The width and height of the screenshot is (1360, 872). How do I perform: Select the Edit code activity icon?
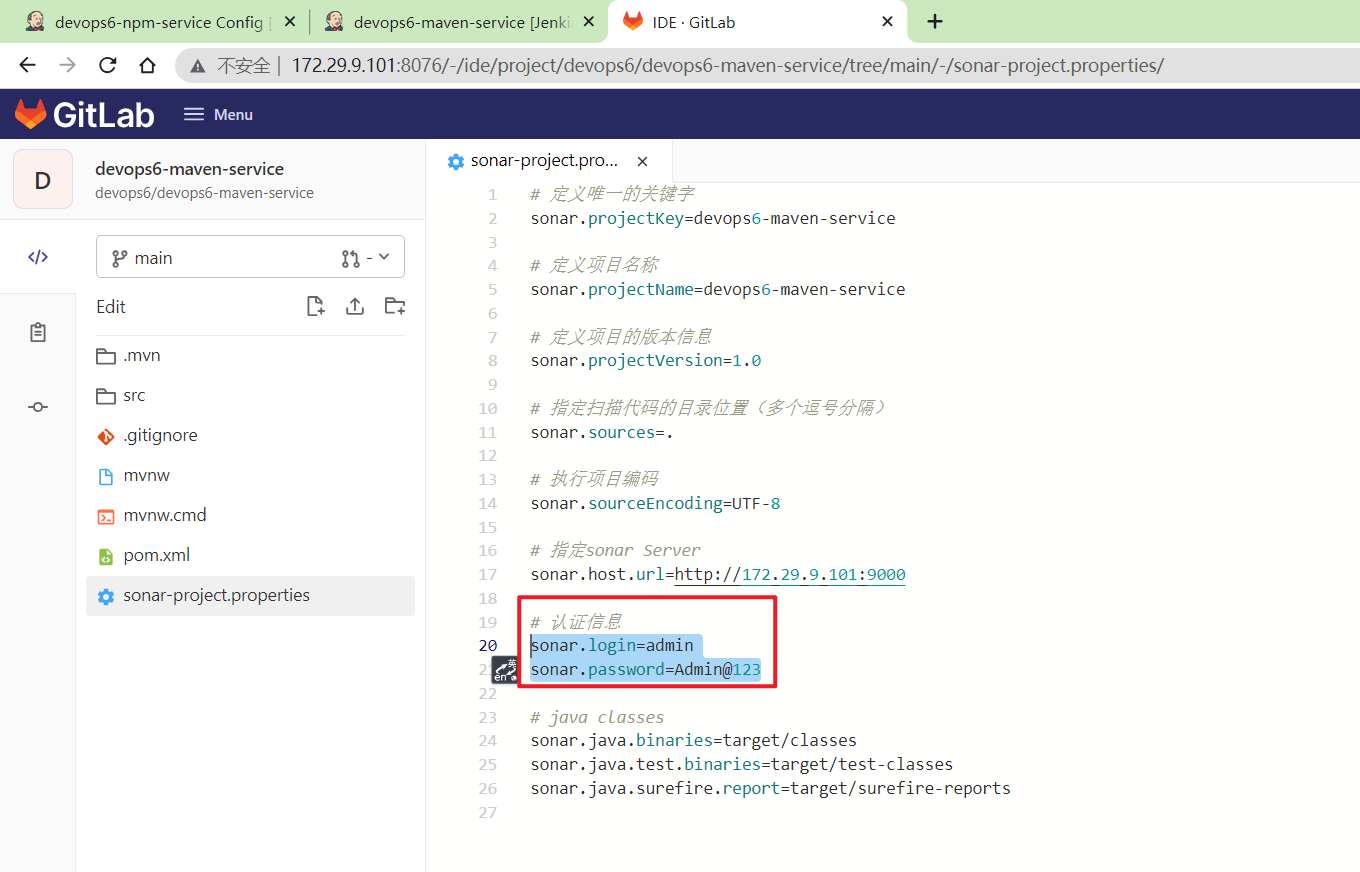click(x=38, y=257)
